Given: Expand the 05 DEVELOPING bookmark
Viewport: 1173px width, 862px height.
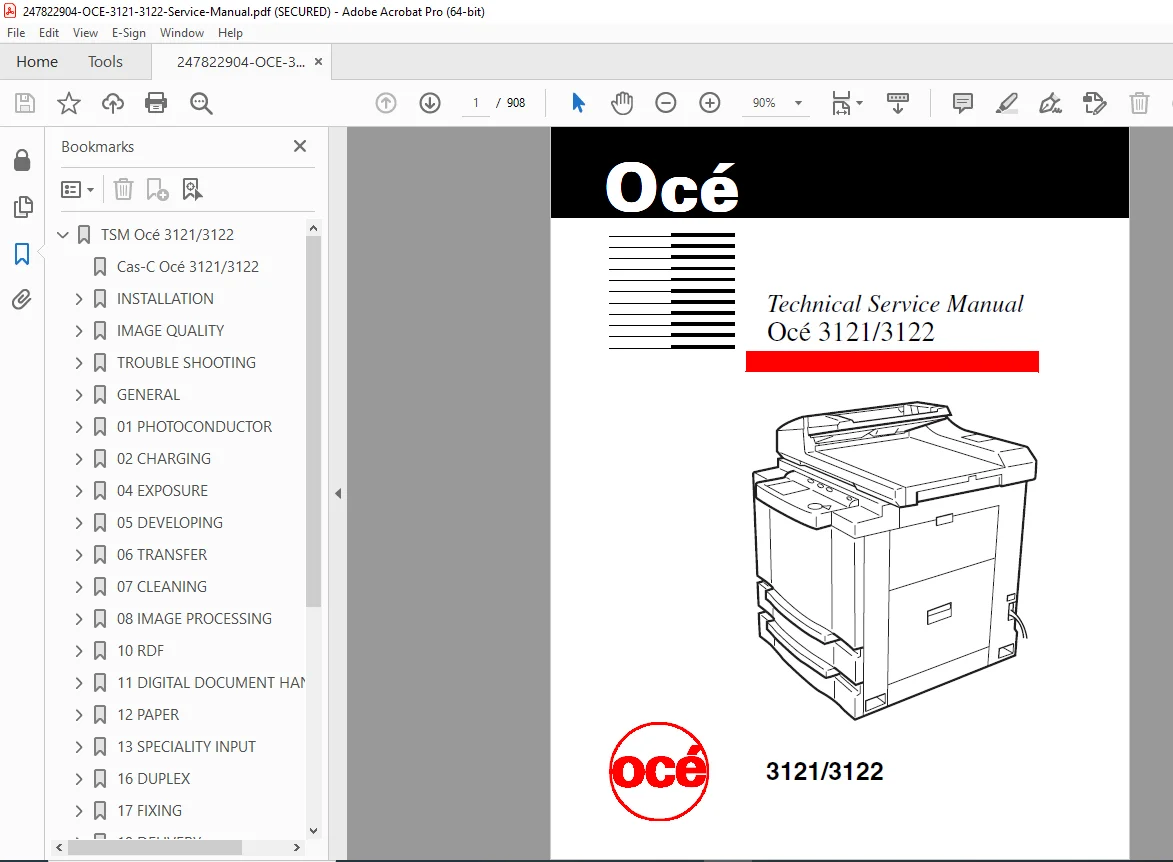Looking at the screenshot, I should tap(79, 523).
